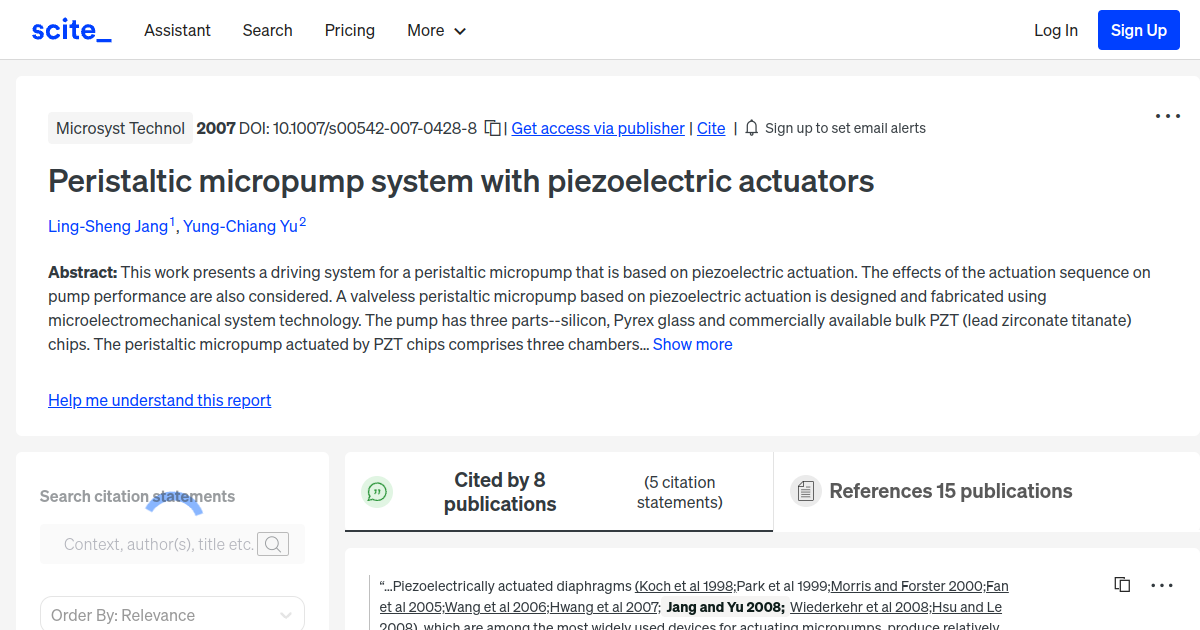Select the Cited by 8 publications tab
Viewport: 1200px width, 630px height.
pyautogui.click(x=500, y=491)
